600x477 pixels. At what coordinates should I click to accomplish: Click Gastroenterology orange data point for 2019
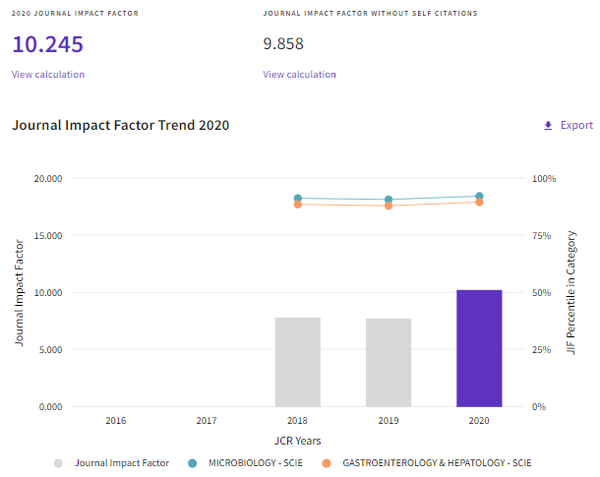pyautogui.click(x=388, y=206)
